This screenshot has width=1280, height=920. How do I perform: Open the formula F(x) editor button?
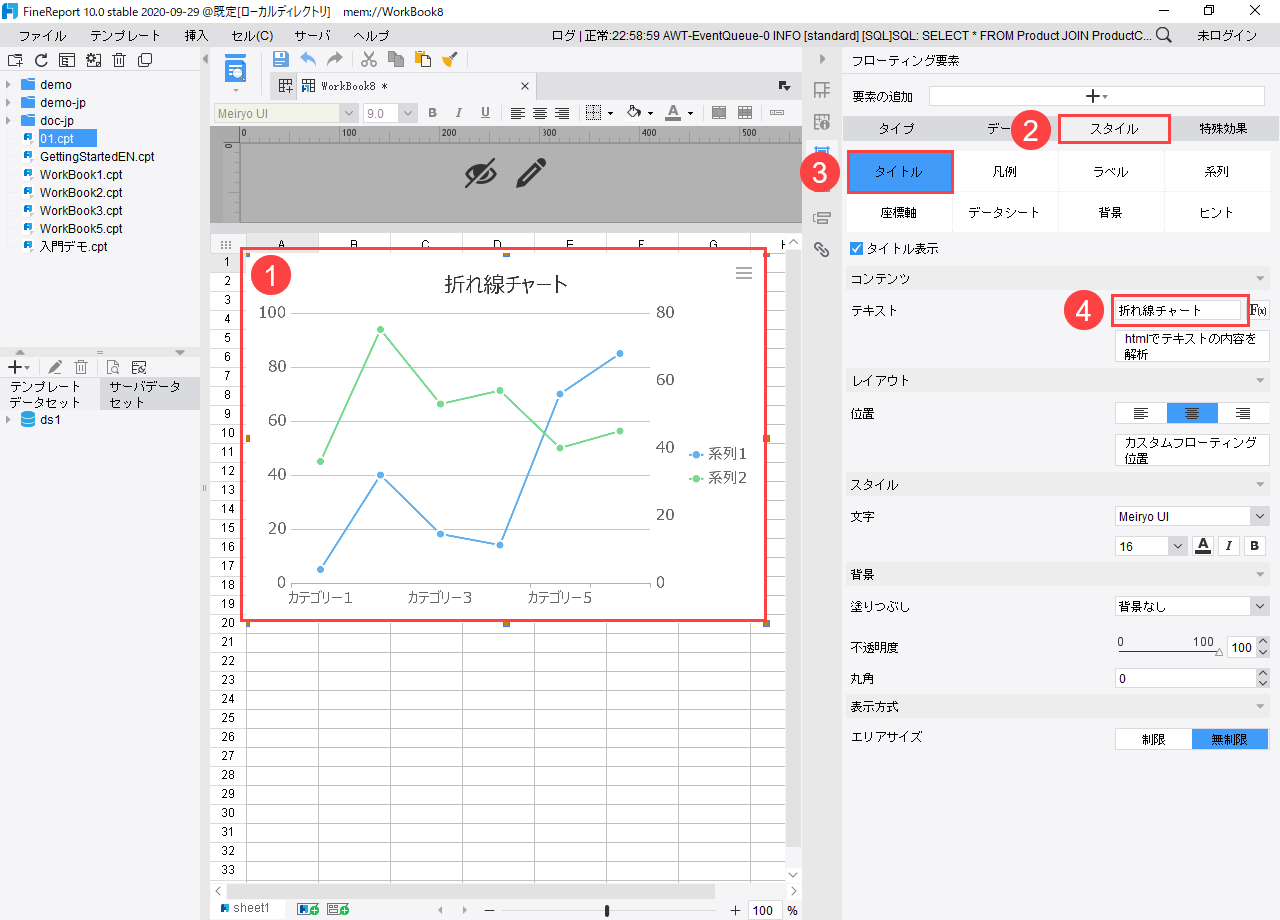pyautogui.click(x=1260, y=310)
